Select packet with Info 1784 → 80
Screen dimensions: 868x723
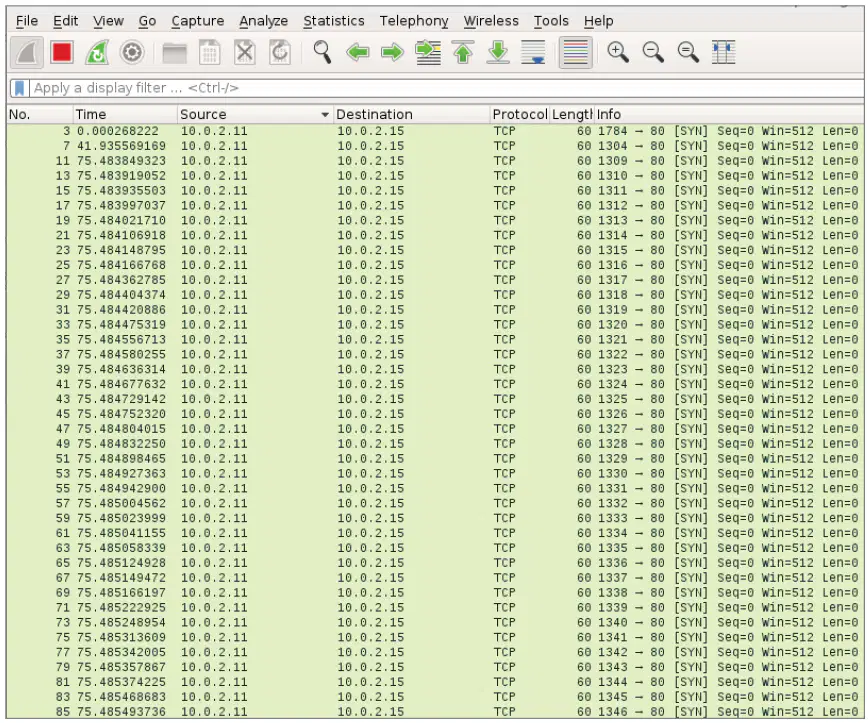pos(435,131)
